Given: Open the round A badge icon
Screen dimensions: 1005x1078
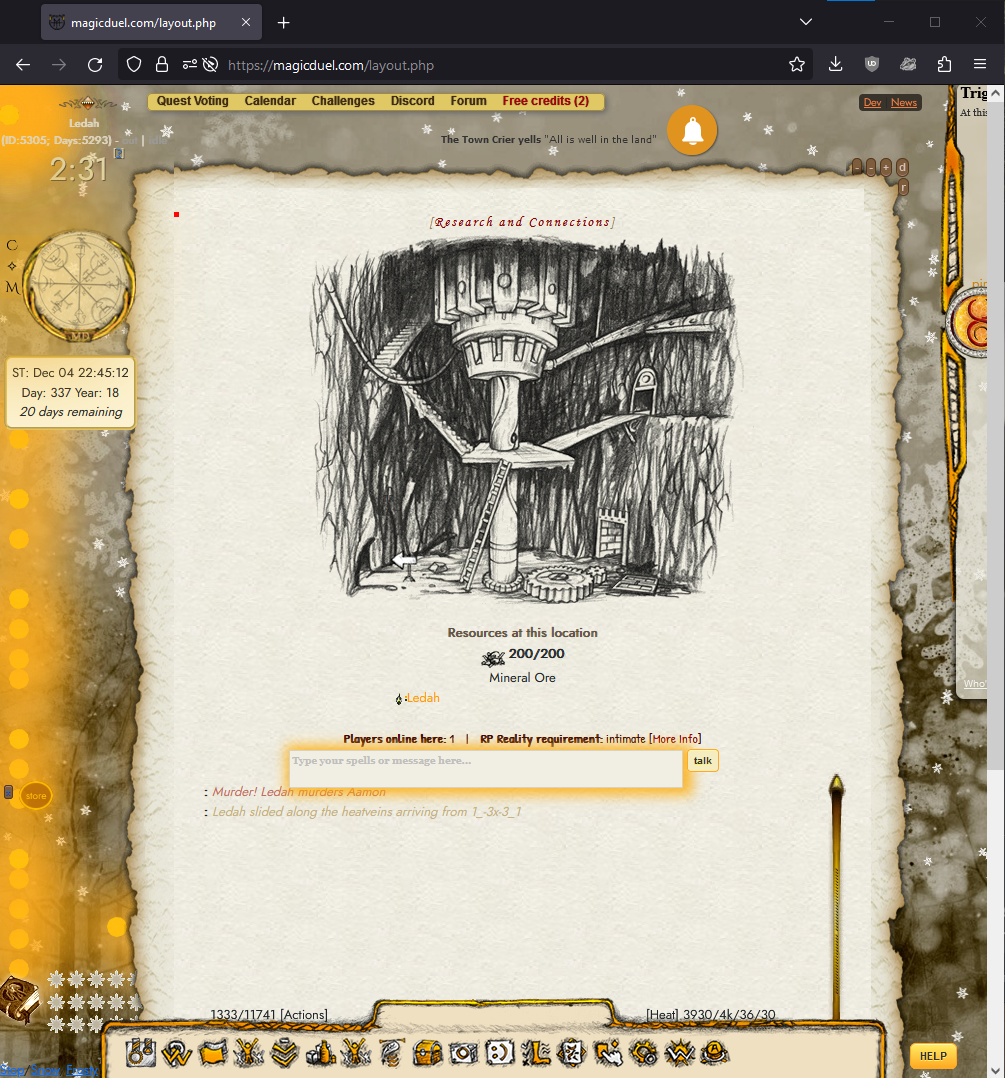Looking at the screenshot, I should point(714,1053).
